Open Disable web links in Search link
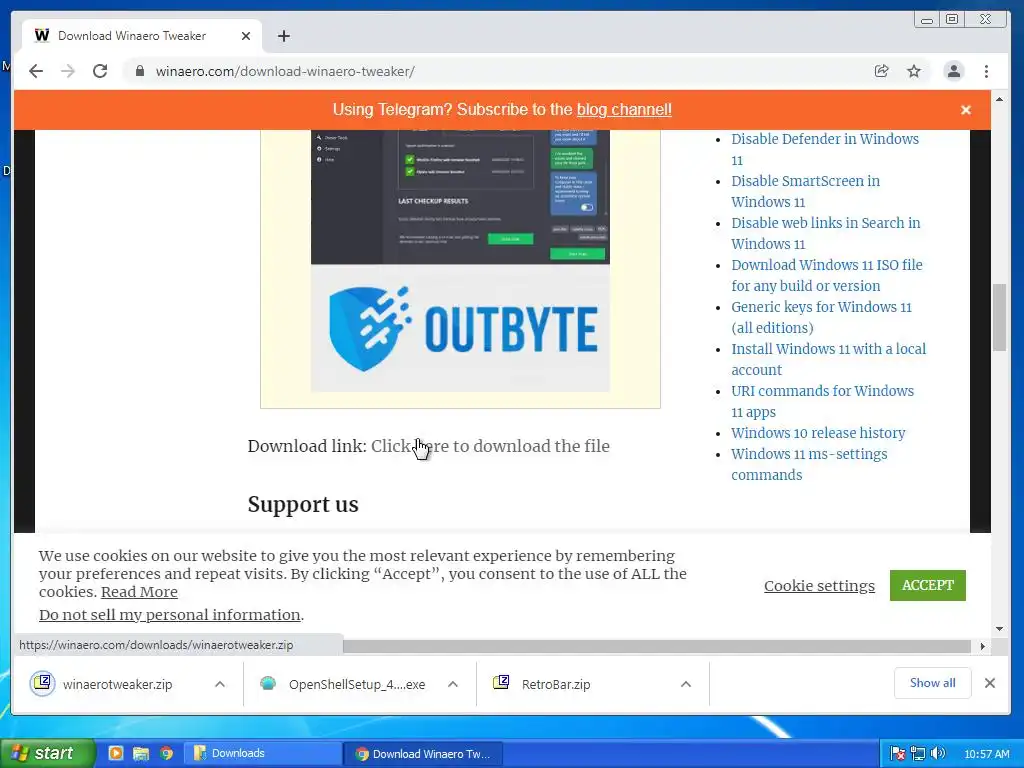Image resolution: width=1024 pixels, height=768 pixels. click(825, 233)
